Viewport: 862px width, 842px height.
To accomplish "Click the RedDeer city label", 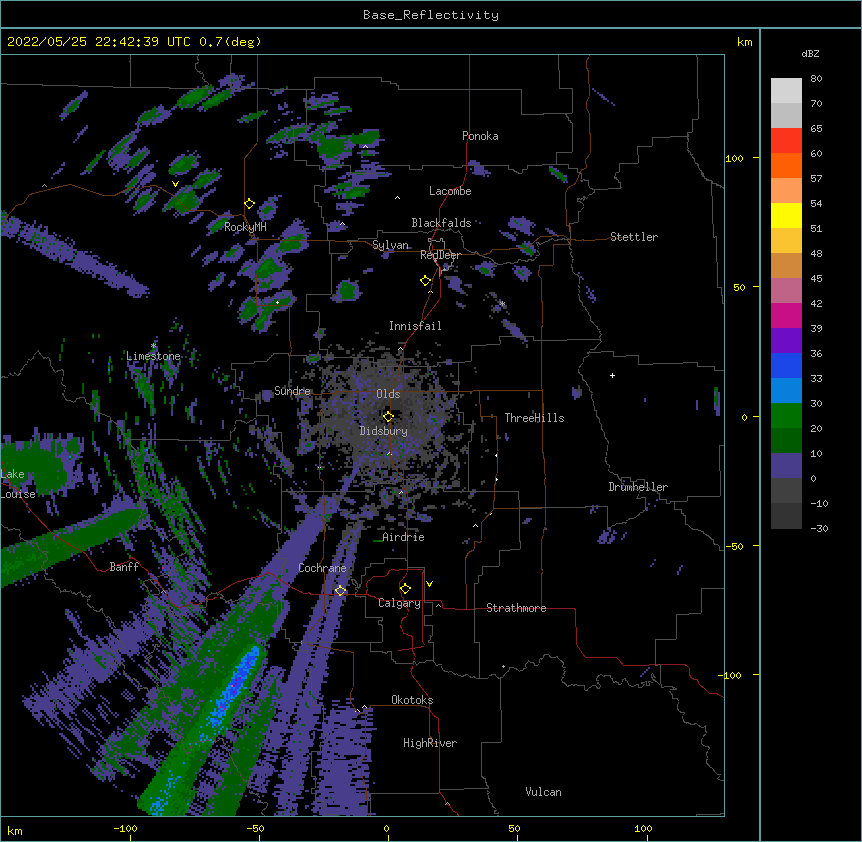I will pyautogui.click(x=440, y=255).
